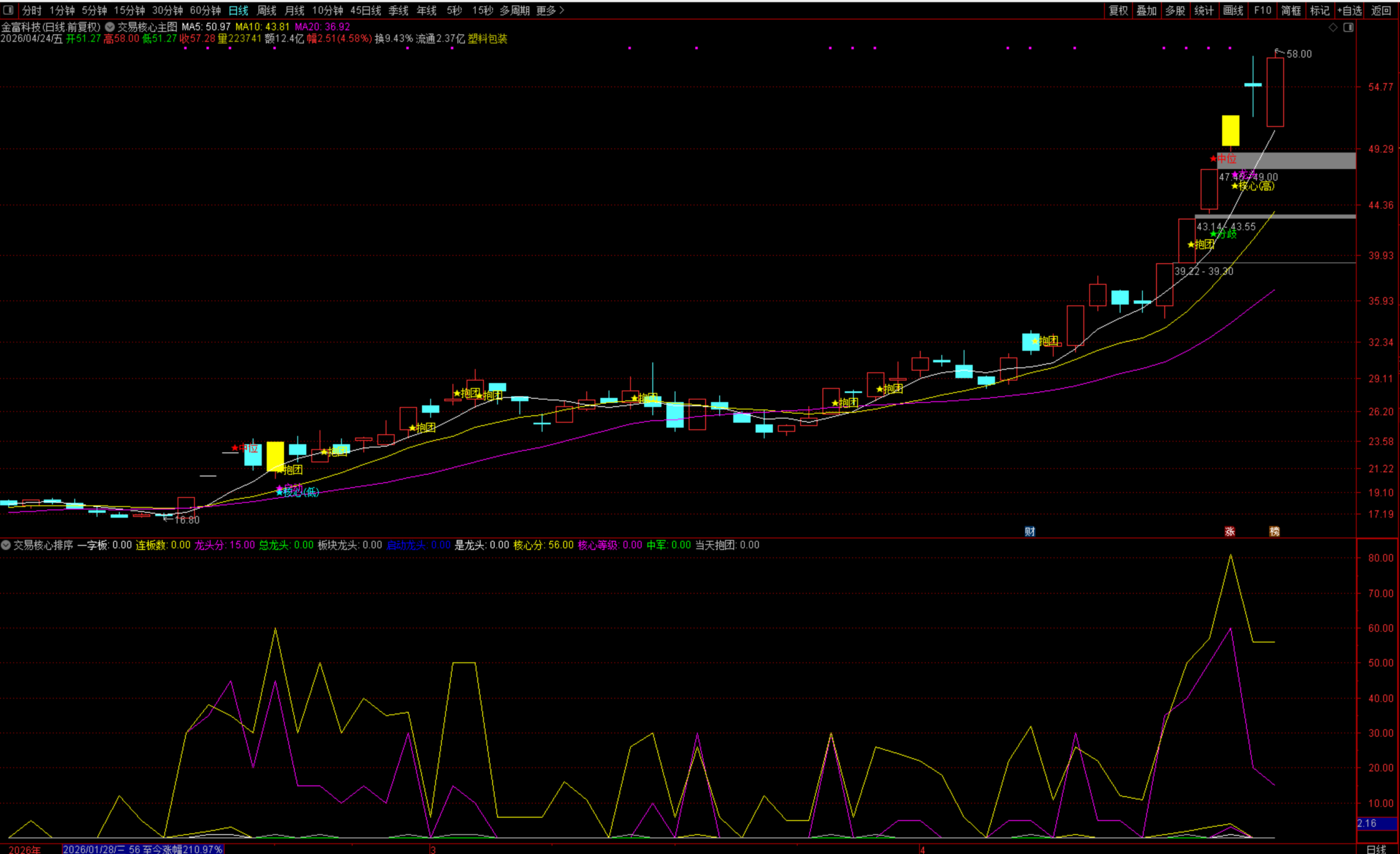This screenshot has width=1400, height=854.
Task: Toggle the left sidebar panel icon
Action: click(9, 10)
